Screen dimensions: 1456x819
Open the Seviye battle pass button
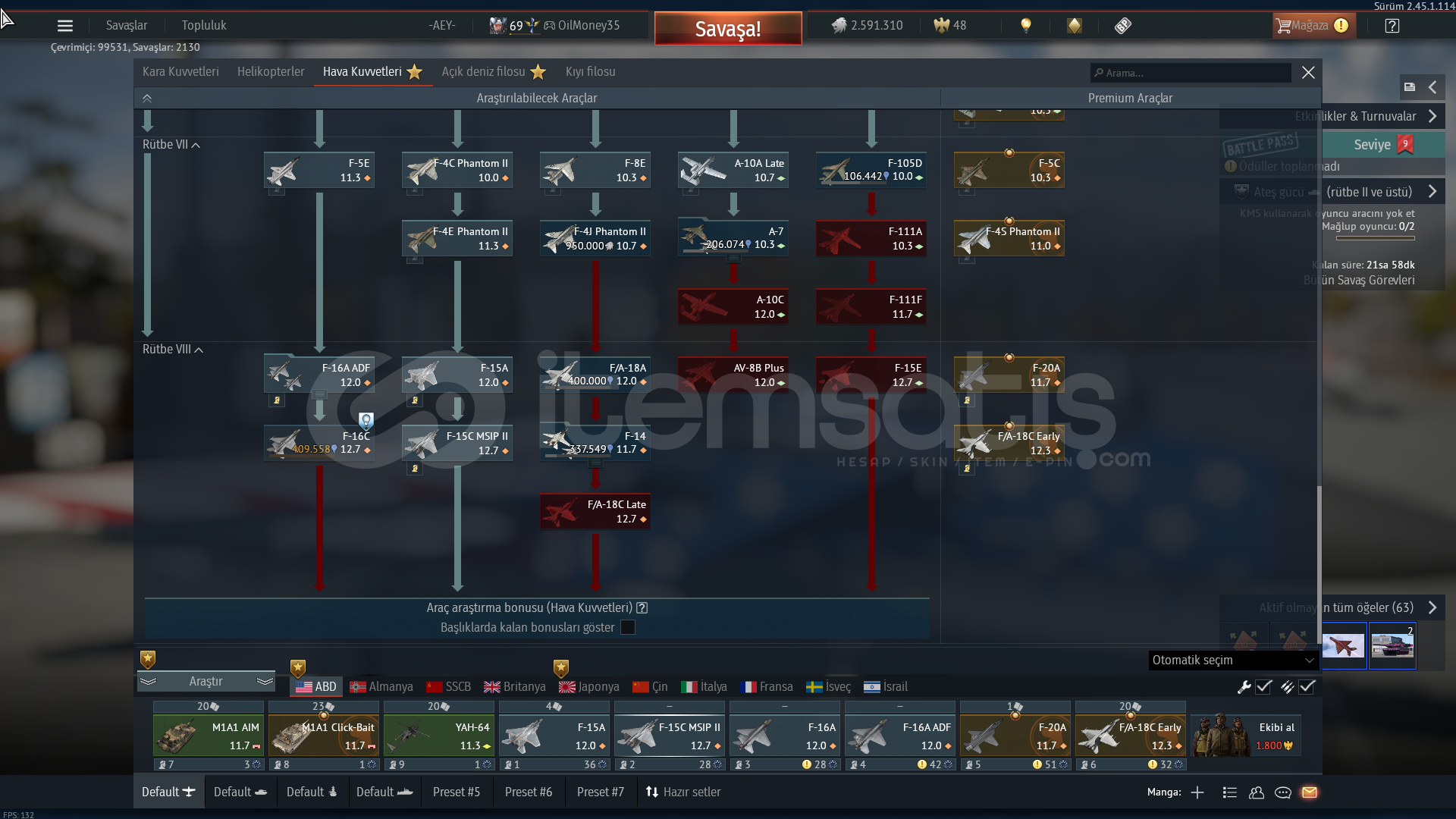pos(1383,145)
